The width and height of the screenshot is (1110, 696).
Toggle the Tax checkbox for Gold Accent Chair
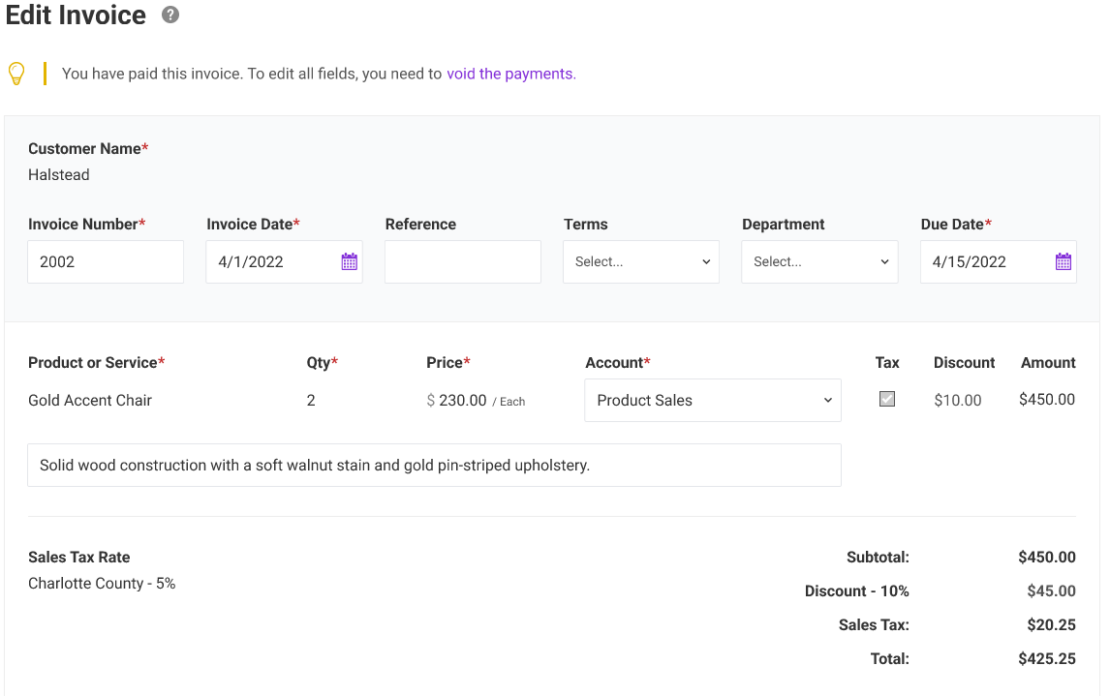click(887, 399)
